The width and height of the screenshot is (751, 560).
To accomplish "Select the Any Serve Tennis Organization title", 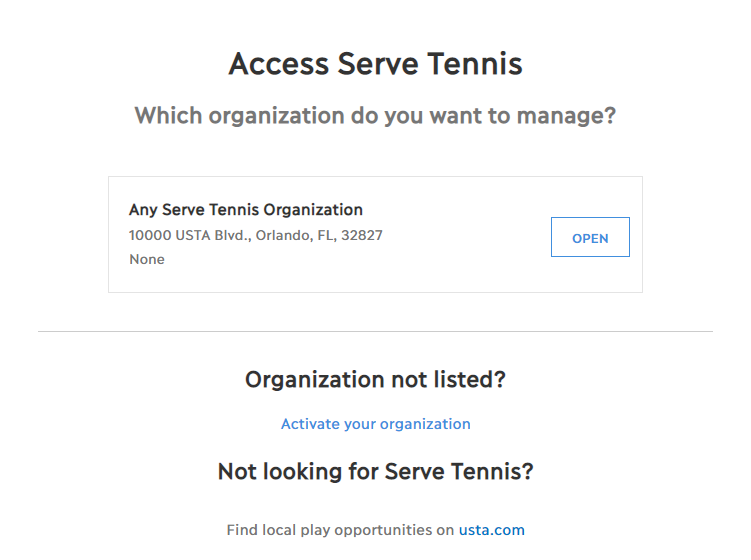I will click(x=246, y=210).
